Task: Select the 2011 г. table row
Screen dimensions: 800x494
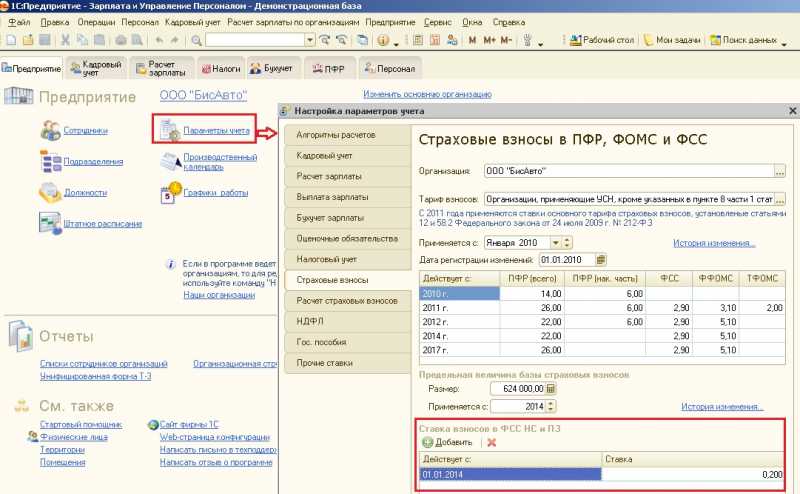Action: (602, 308)
